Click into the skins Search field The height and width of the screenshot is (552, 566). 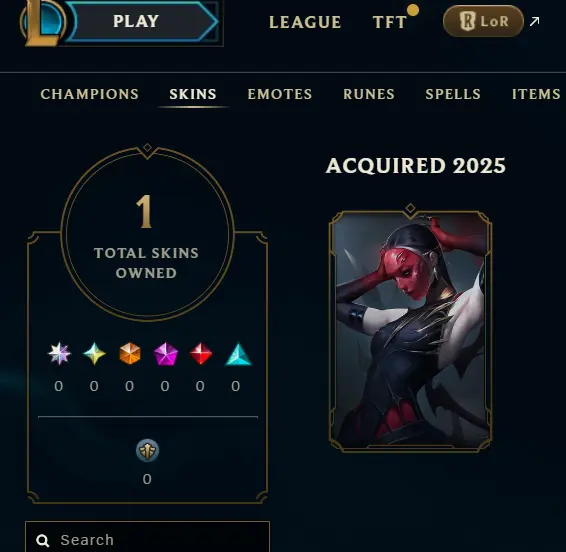(x=147, y=538)
